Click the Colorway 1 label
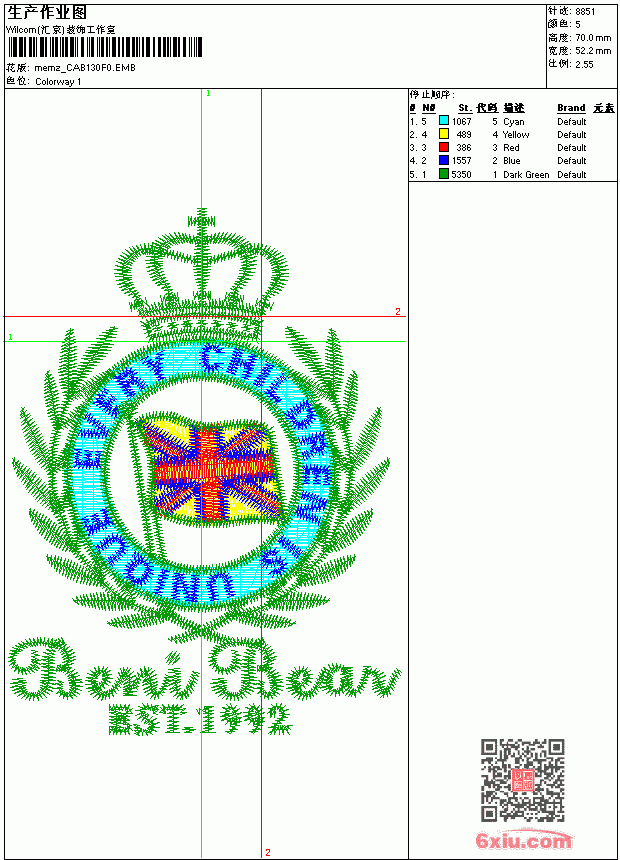Viewport: 620px width, 860px height. [58, 82]
